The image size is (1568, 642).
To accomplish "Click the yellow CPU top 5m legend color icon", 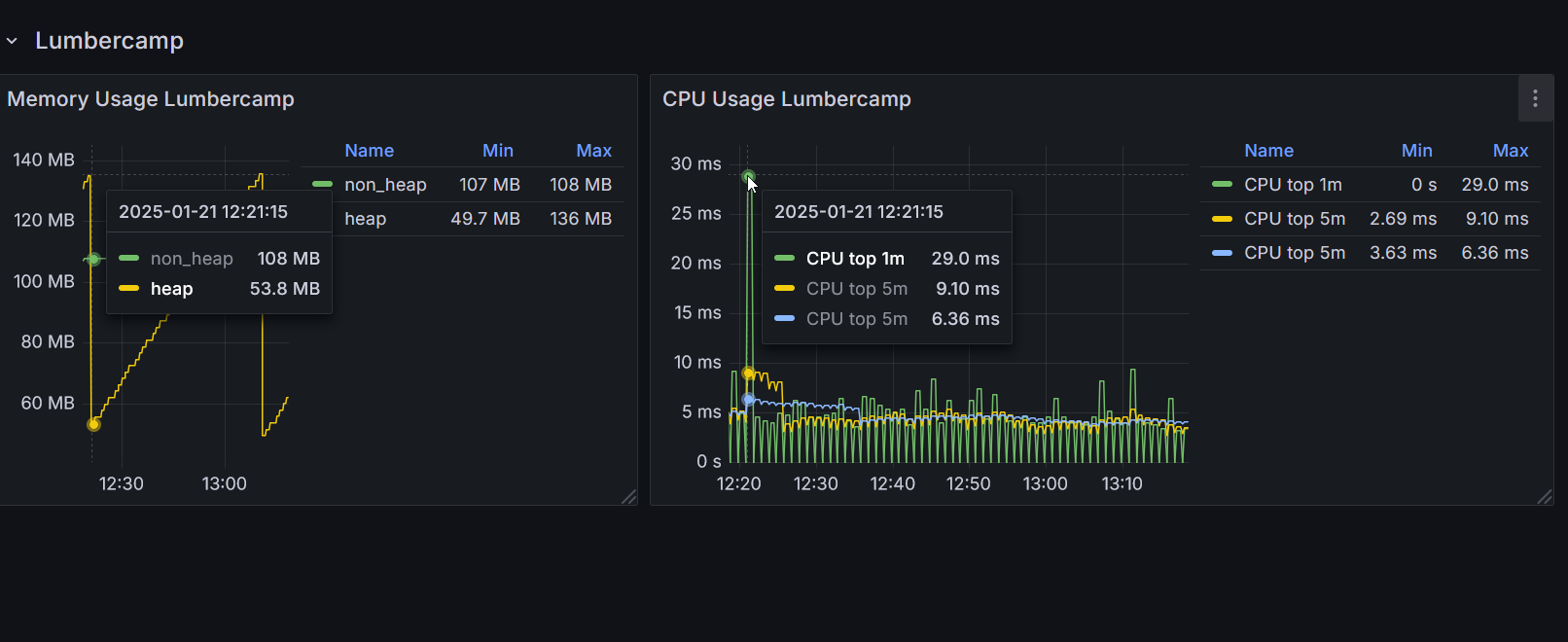I will (x=1222, y=219).
